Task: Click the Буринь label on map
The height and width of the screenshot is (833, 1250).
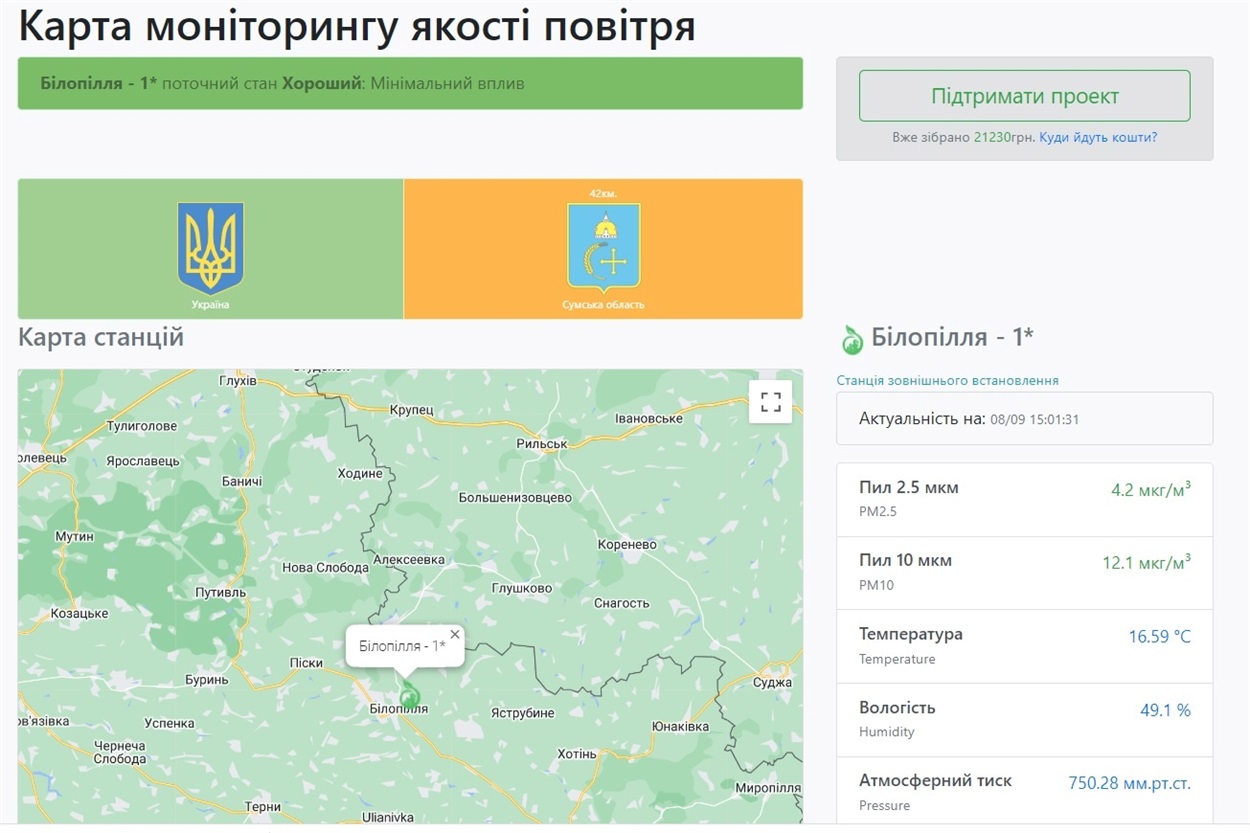Action: click(x=207, y=680)
